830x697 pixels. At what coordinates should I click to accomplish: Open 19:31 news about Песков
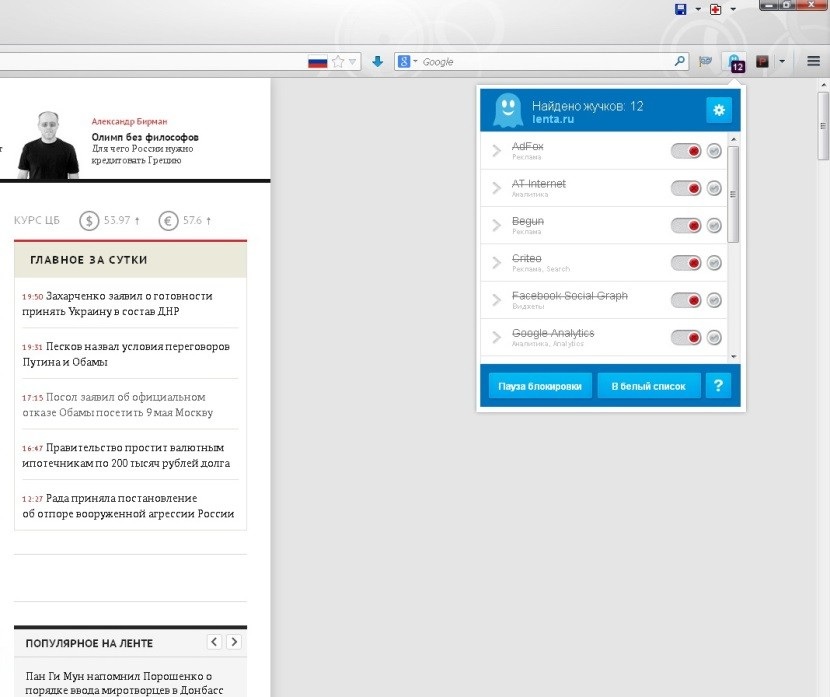[x=126, y=354]
